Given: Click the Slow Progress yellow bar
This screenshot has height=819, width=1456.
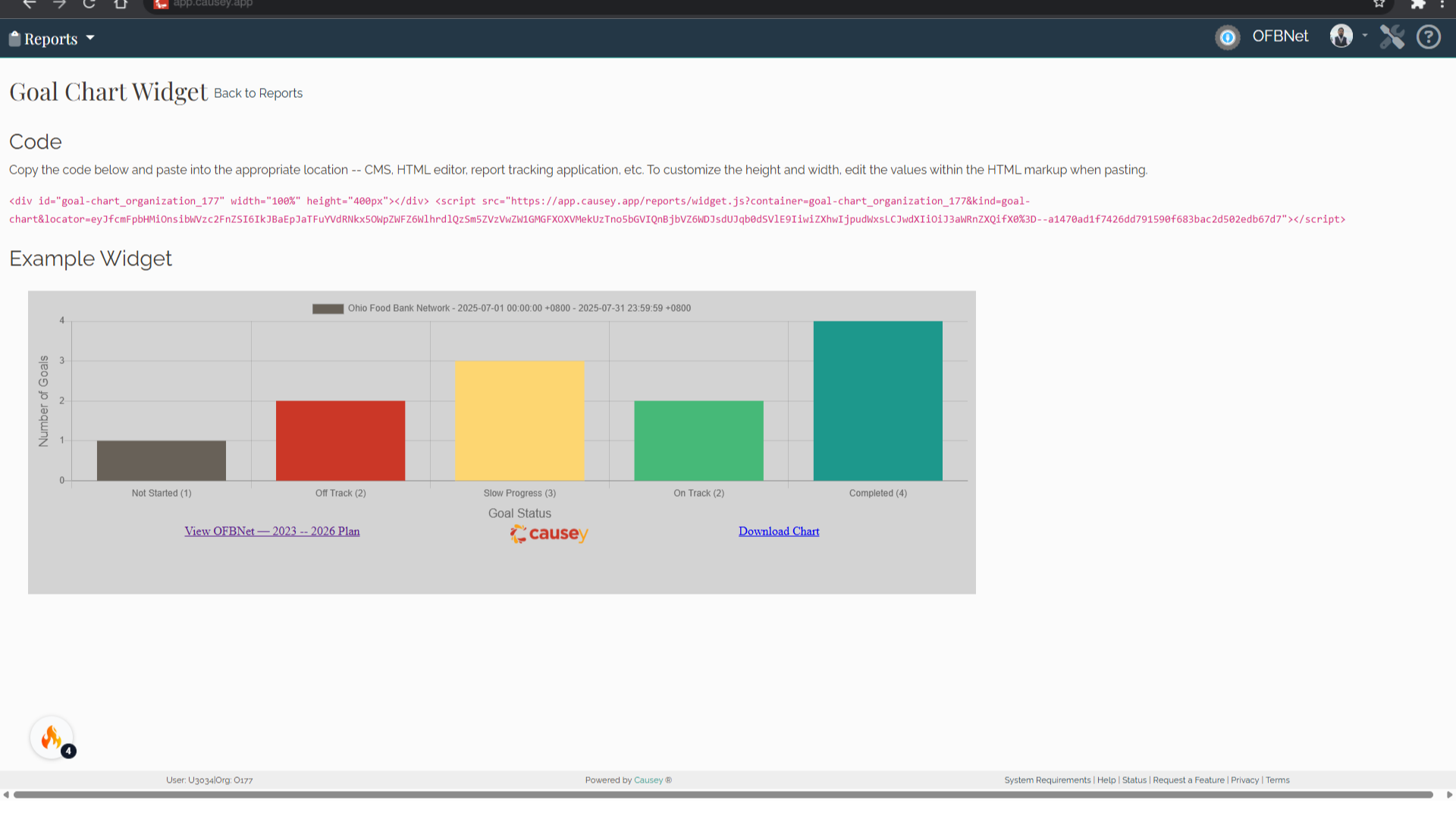Looking at the screenshot, I should [519, 421].
